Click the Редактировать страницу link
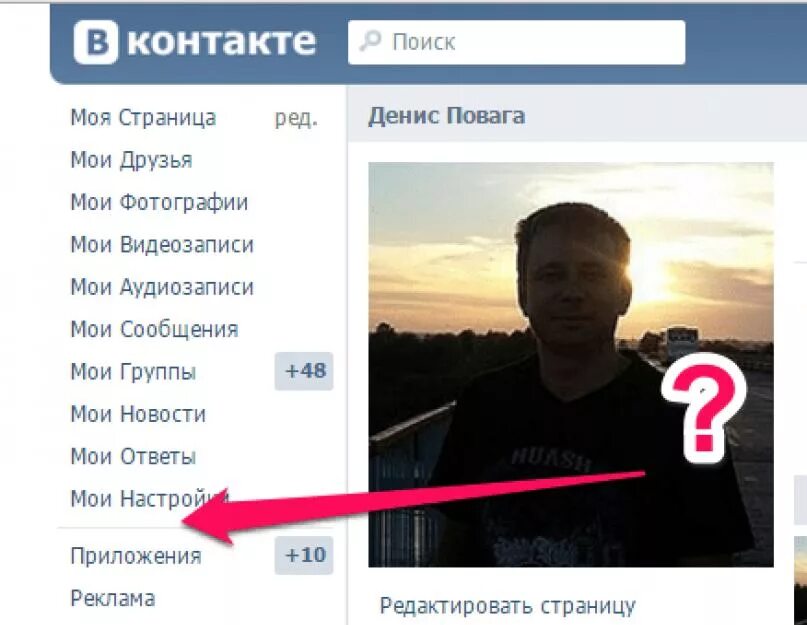 coord(507,606)
